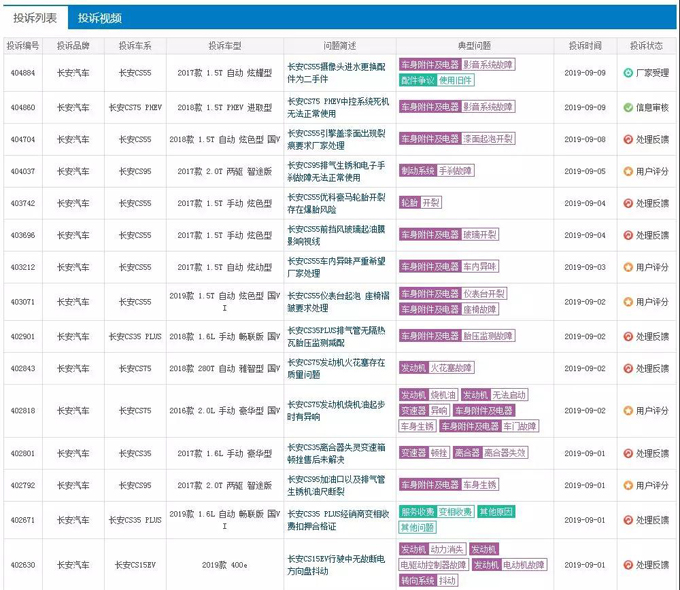
Task: Click the 顿挫 tag in row 402801
Action: pos(439,453)
